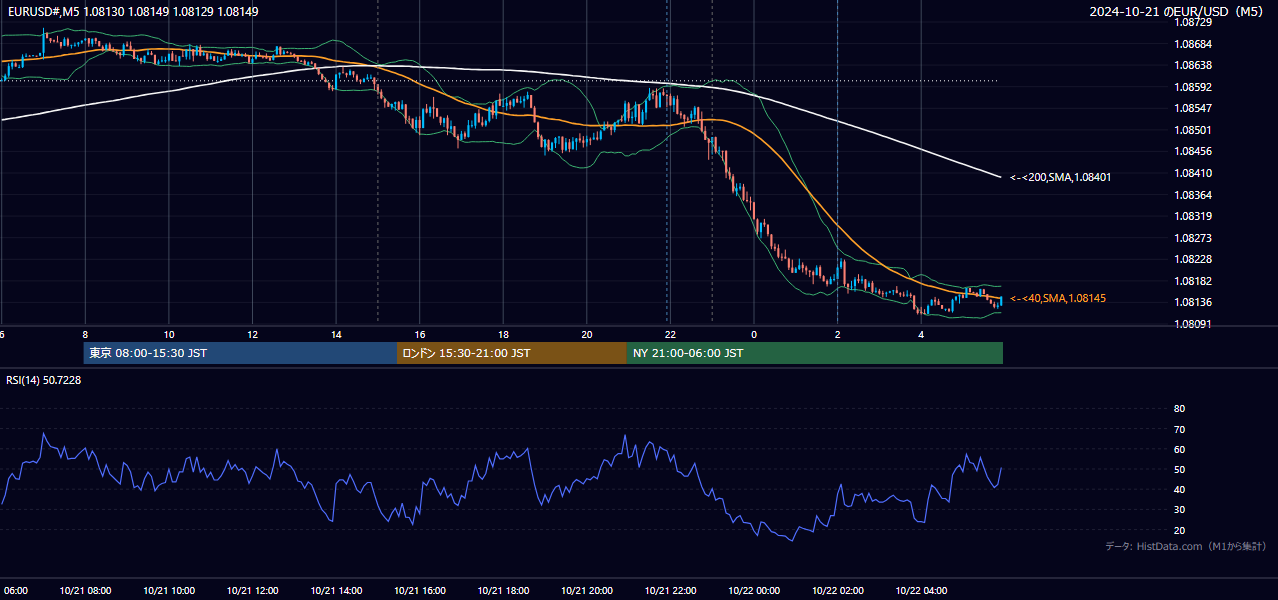The height and width of the screenshot is (600, 1278).
Task: Click price axis value 1.08410
Action: [x=1192, y=173]
